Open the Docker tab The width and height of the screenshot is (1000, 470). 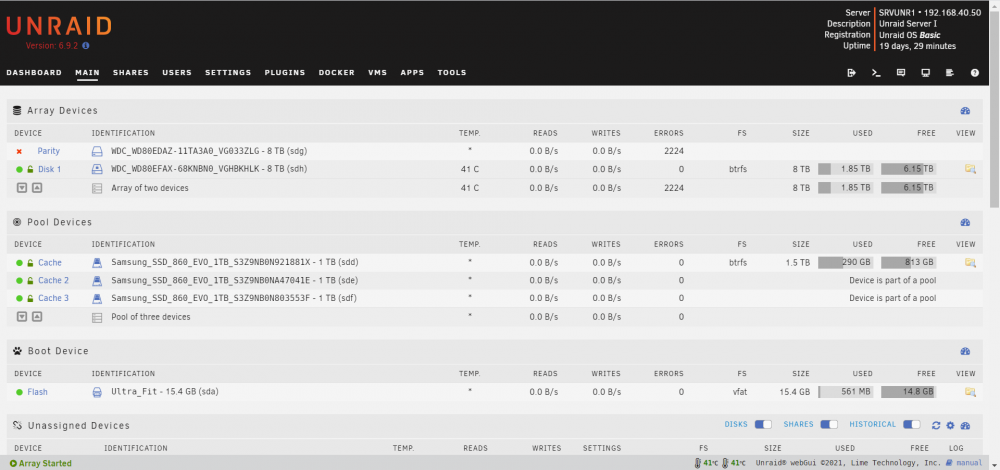click(x=336, y=73)
